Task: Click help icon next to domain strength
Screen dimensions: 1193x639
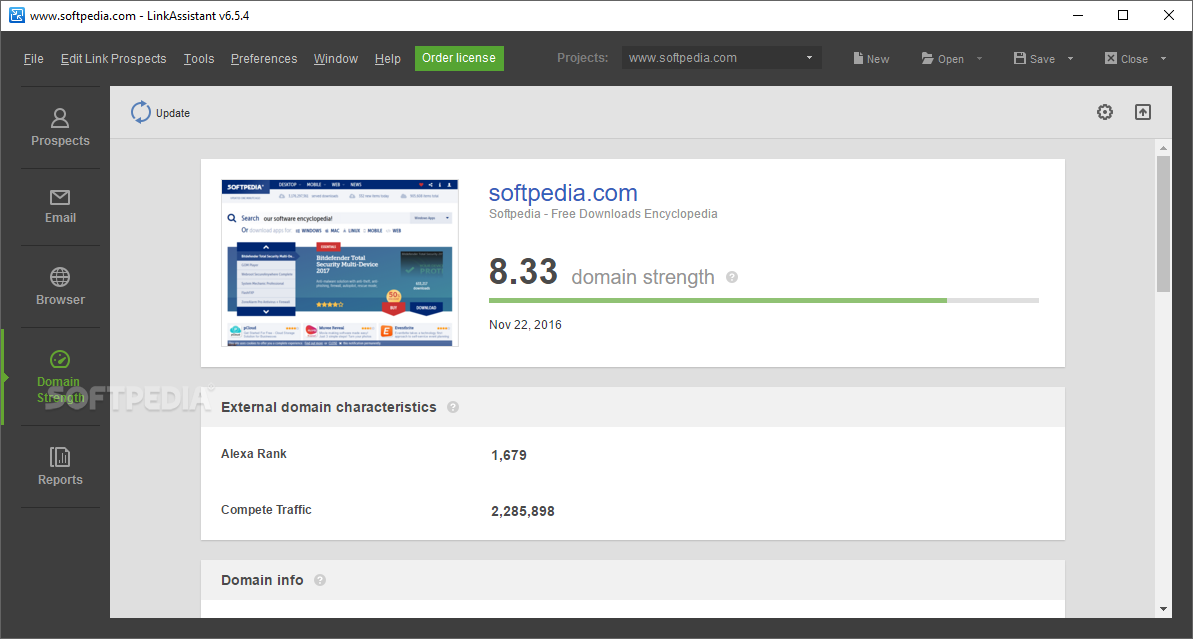Action: click(732, 278)
